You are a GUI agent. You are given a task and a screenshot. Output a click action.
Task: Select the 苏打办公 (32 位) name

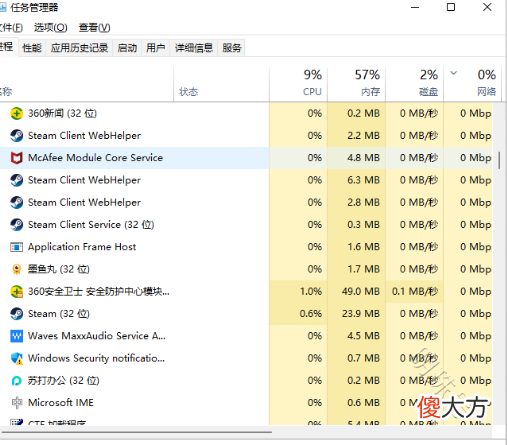64,381
